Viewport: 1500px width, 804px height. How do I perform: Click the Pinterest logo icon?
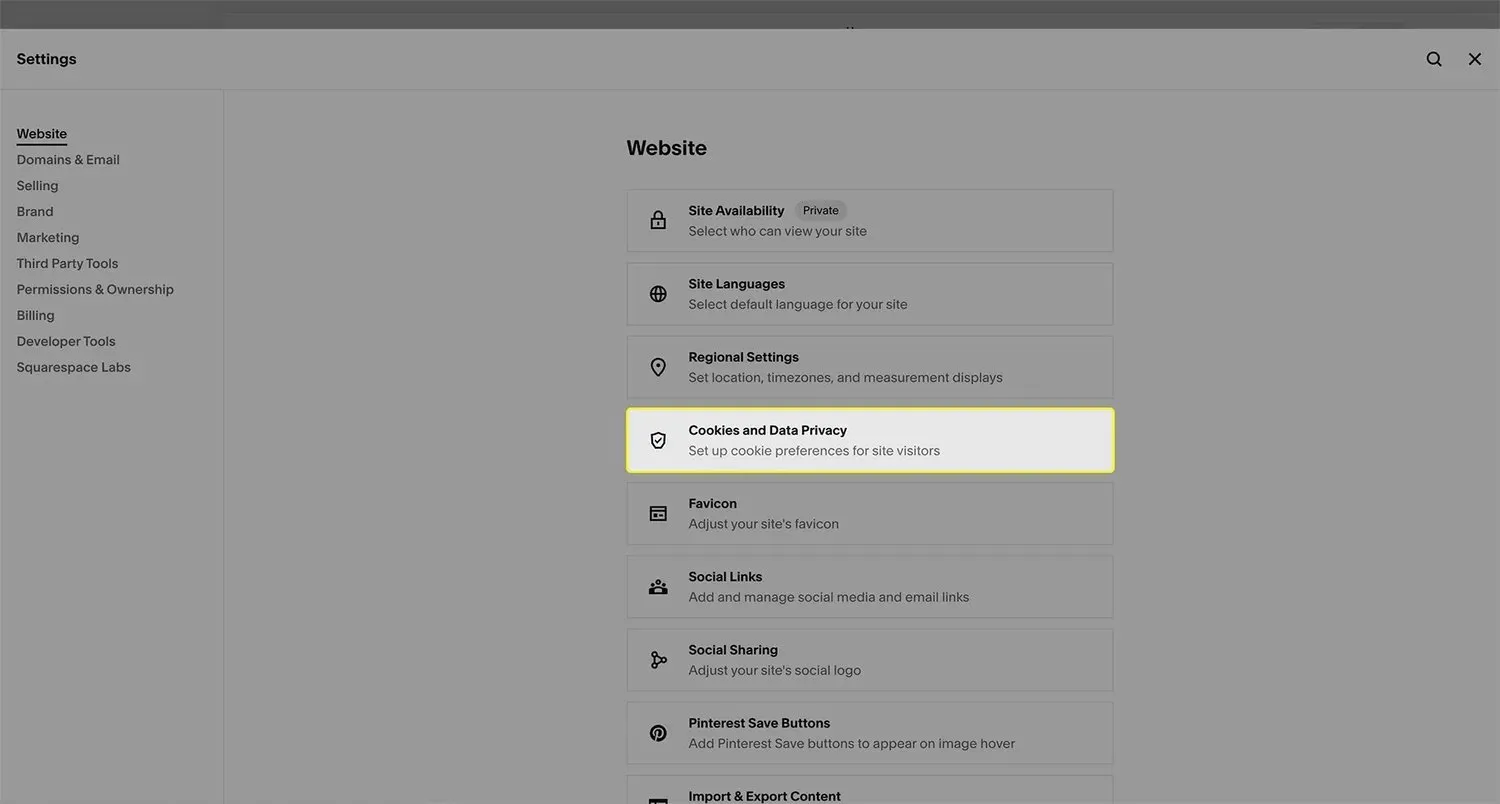(658, 733)
